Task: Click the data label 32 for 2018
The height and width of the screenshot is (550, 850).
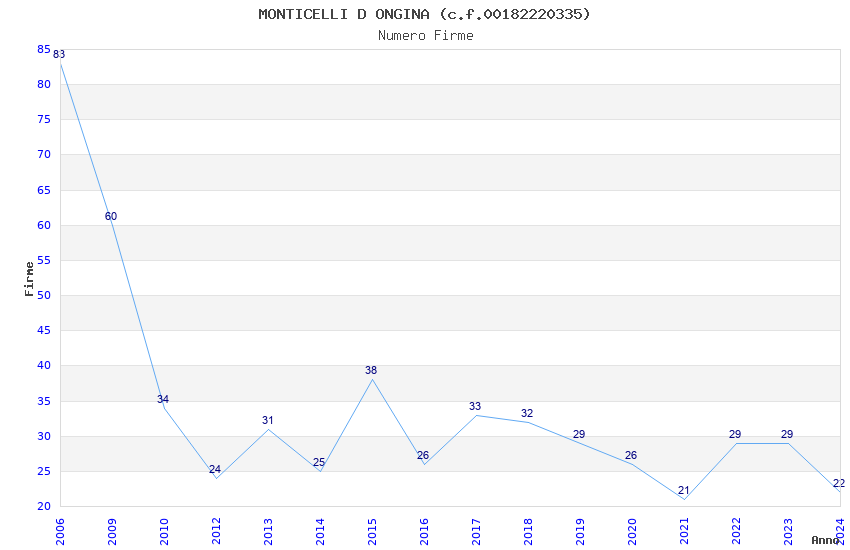Action: [x=527, y=413]
